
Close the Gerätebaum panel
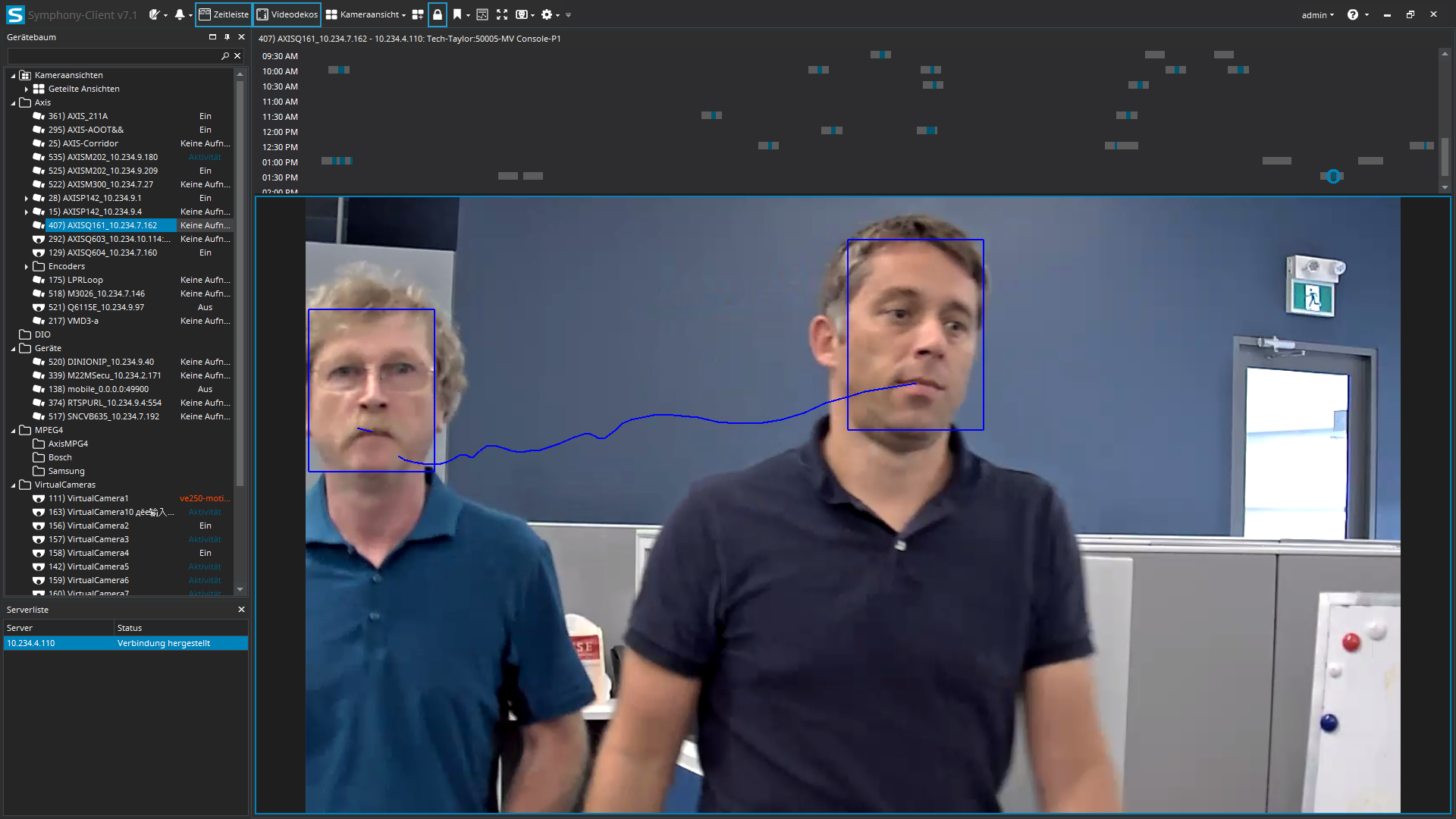(x=242, y=36)
